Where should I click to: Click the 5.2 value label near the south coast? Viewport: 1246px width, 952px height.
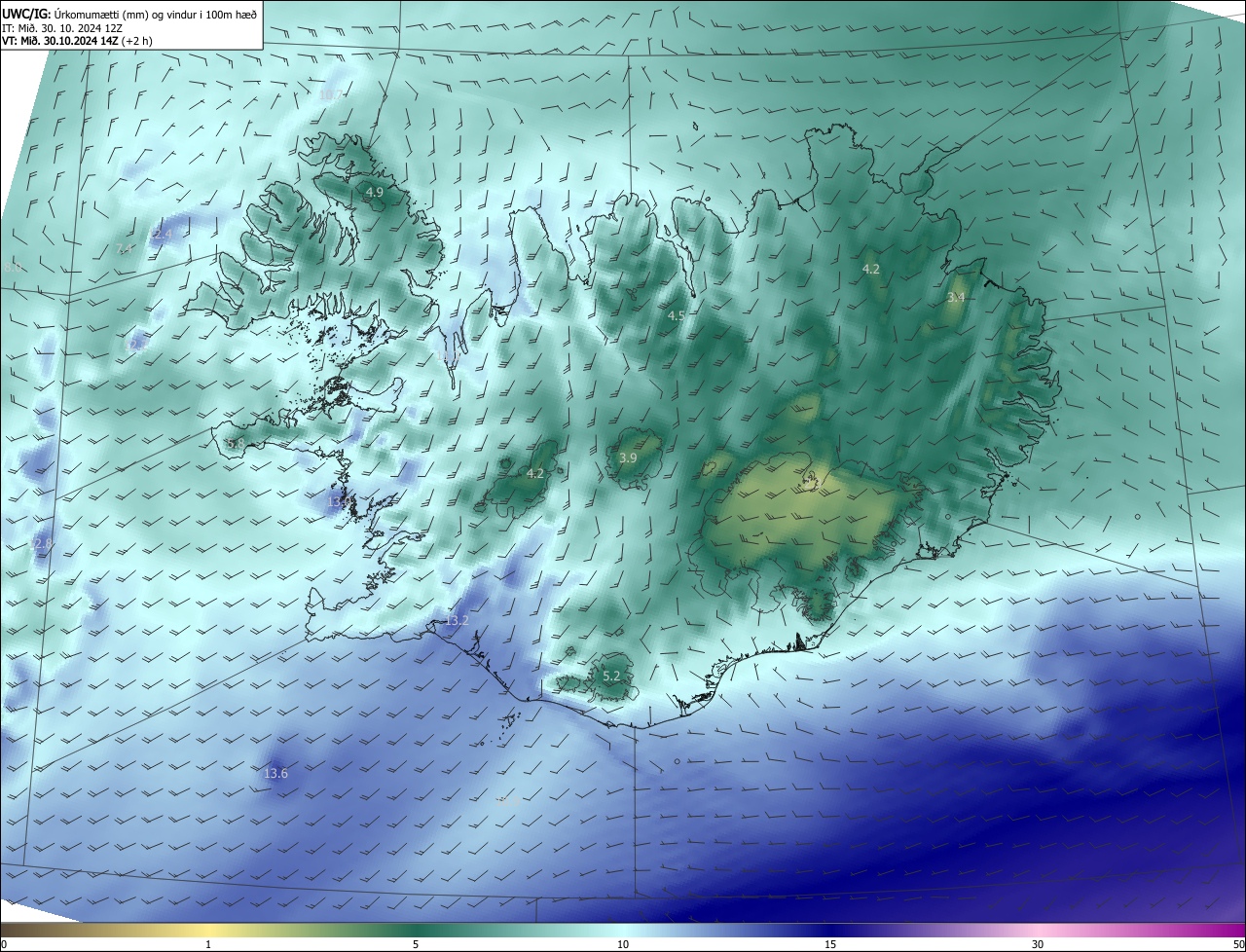coord(611,676)
